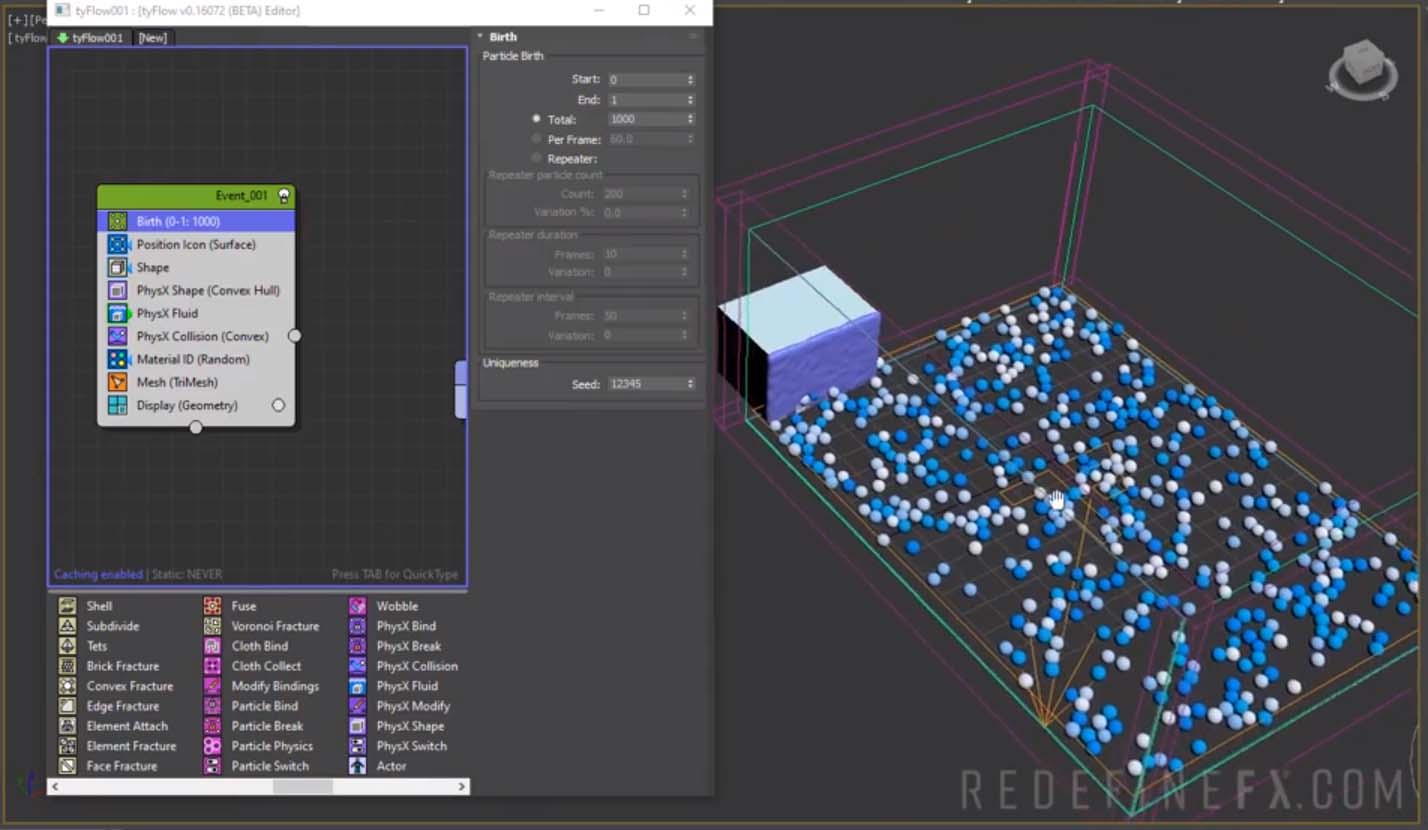
Task: Select the PhysX Collision (Convex) operator icon
Action: pyautogui.click(x=118, y=336)
